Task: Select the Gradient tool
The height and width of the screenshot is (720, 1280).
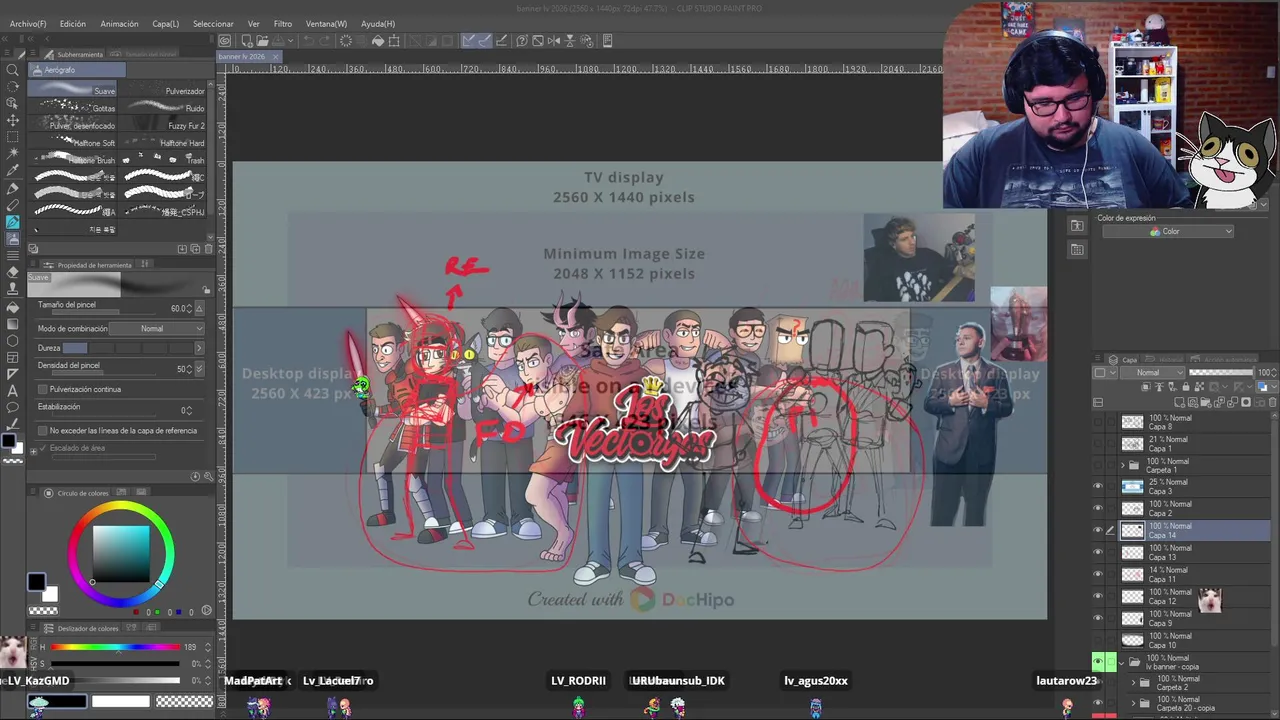Action: pos(13,323)
